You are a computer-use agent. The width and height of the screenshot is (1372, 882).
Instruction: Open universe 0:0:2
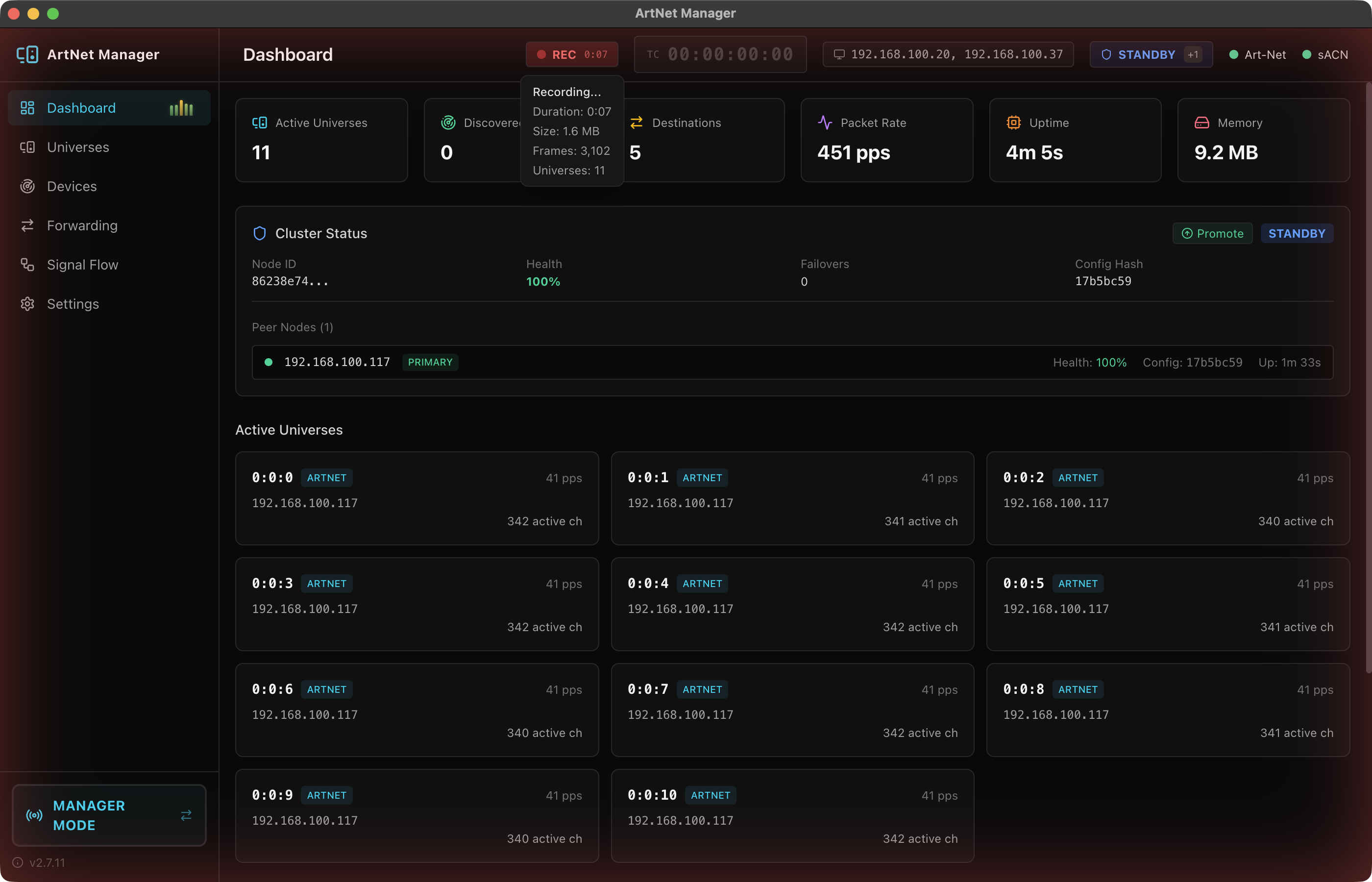coord(1168,498)
